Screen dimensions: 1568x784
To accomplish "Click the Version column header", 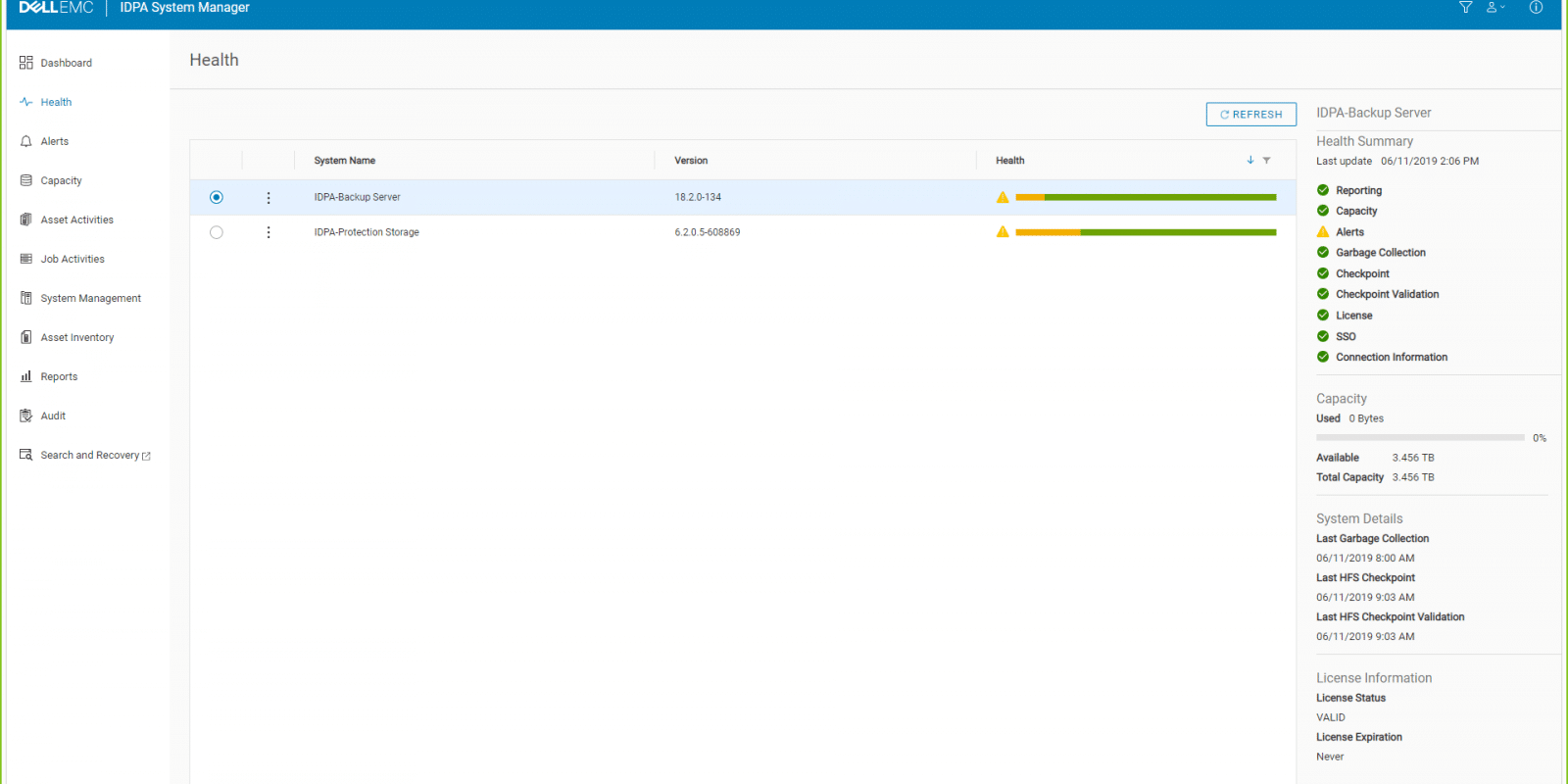I will [x=691, y=161].
